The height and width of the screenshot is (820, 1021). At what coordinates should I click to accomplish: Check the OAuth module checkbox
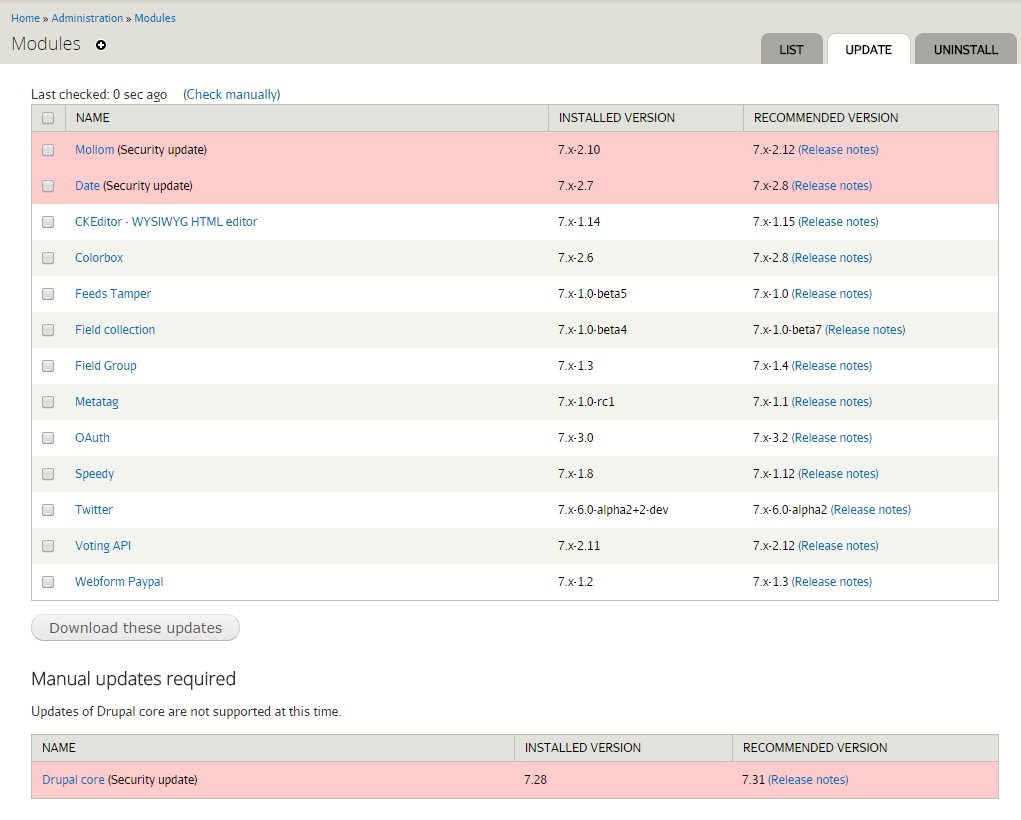[x=48, y=438]
